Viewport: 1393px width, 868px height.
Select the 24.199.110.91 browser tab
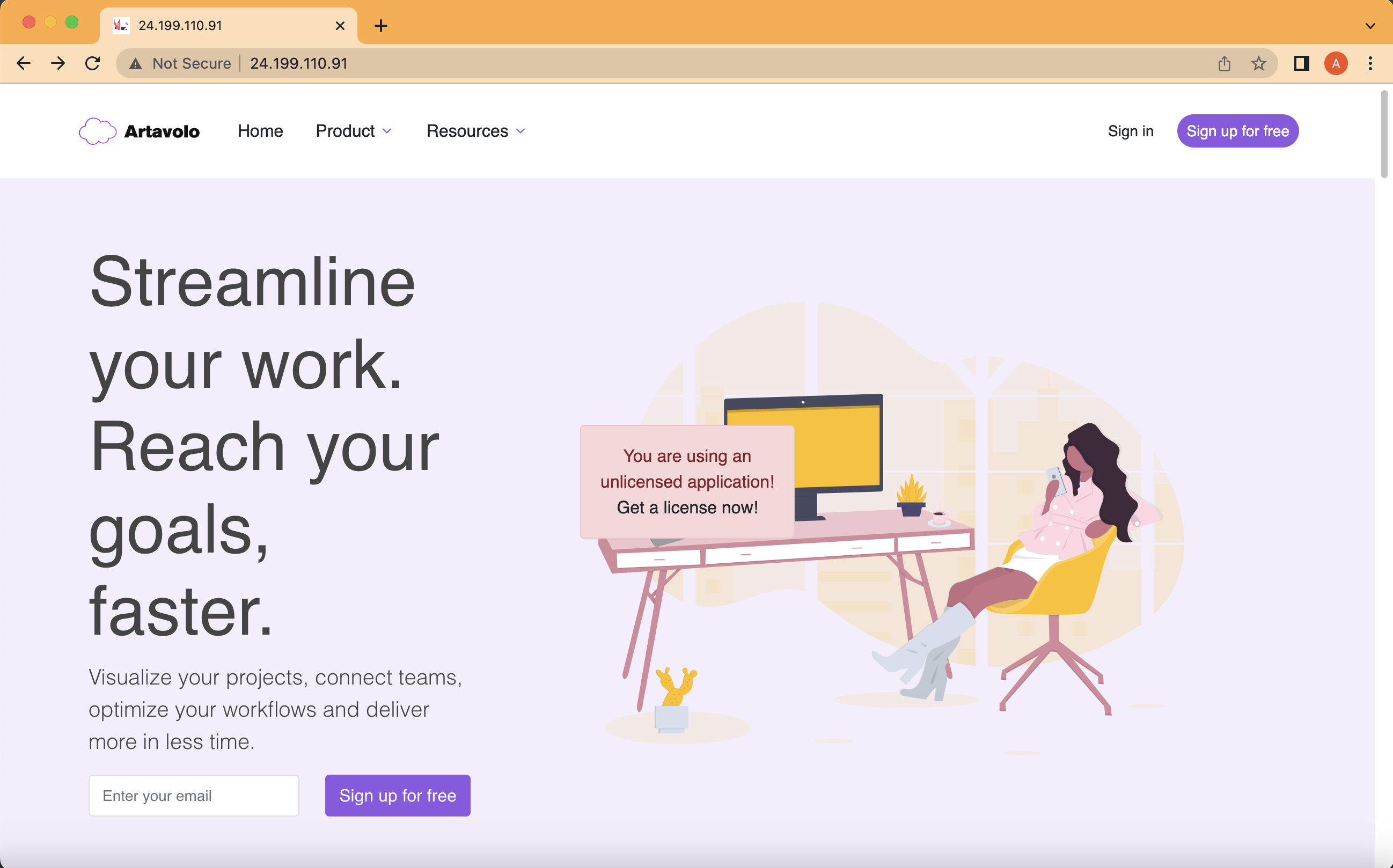pyautogui.click(x=229, y=26)
